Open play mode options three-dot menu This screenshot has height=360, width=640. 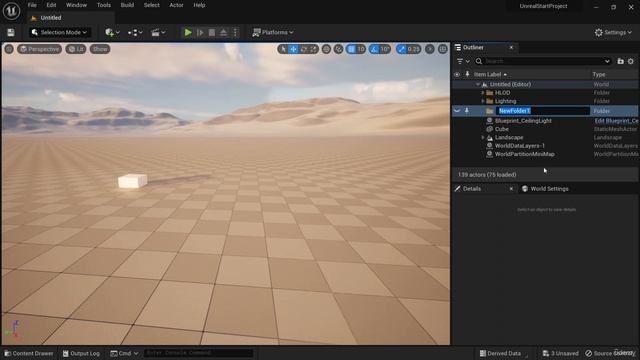click(x=235, y=32)
